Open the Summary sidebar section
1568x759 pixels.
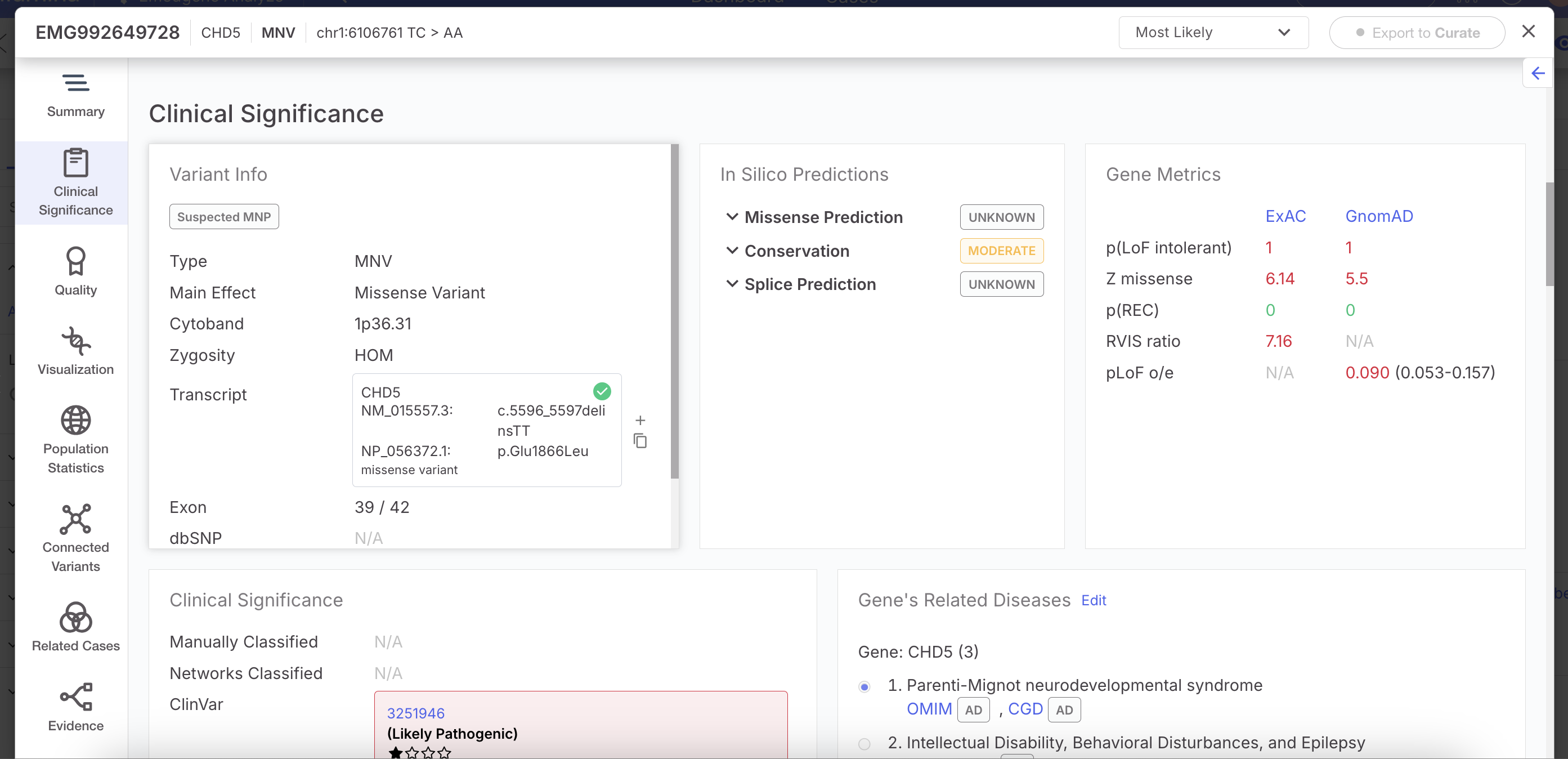tap(75, 95)
